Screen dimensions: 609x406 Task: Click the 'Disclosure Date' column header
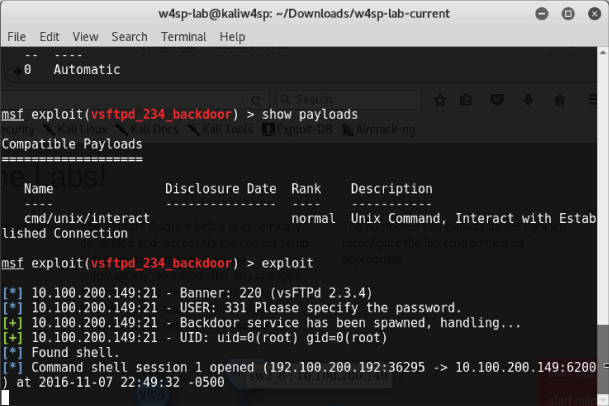tap(221, 189)
